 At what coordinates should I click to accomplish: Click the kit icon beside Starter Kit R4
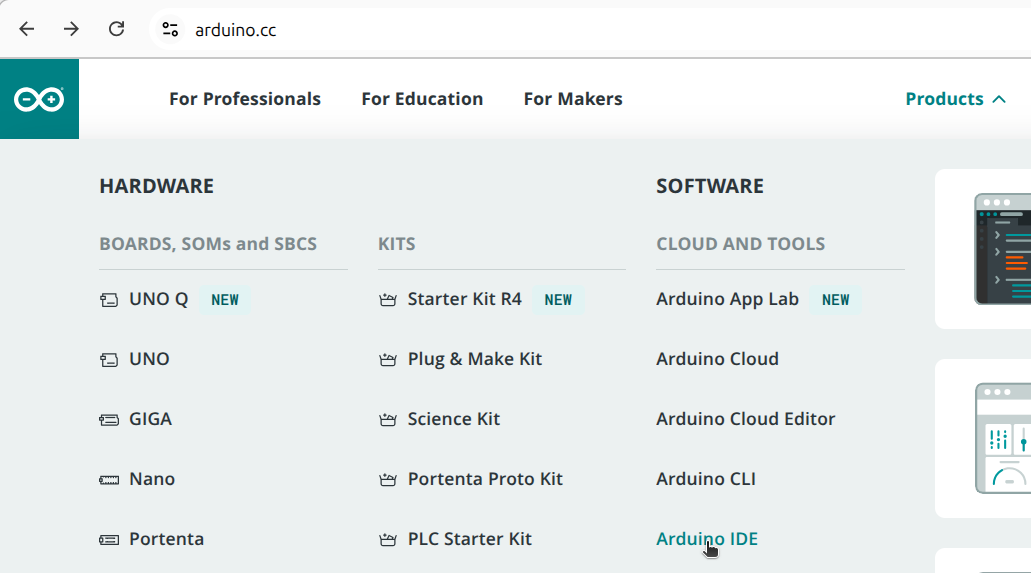(x=388, y=300)
